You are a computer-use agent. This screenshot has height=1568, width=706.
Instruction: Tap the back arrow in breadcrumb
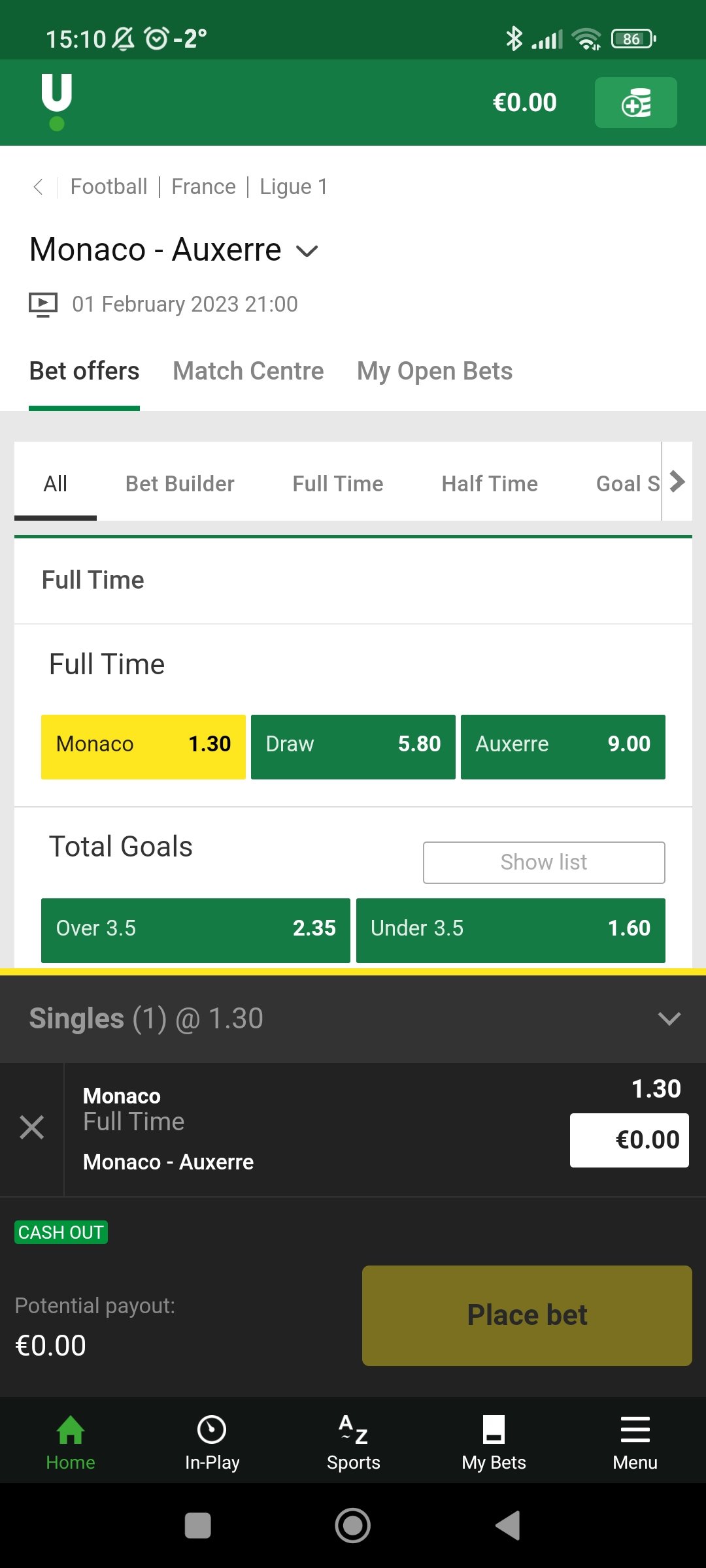[x=39, y=187]
